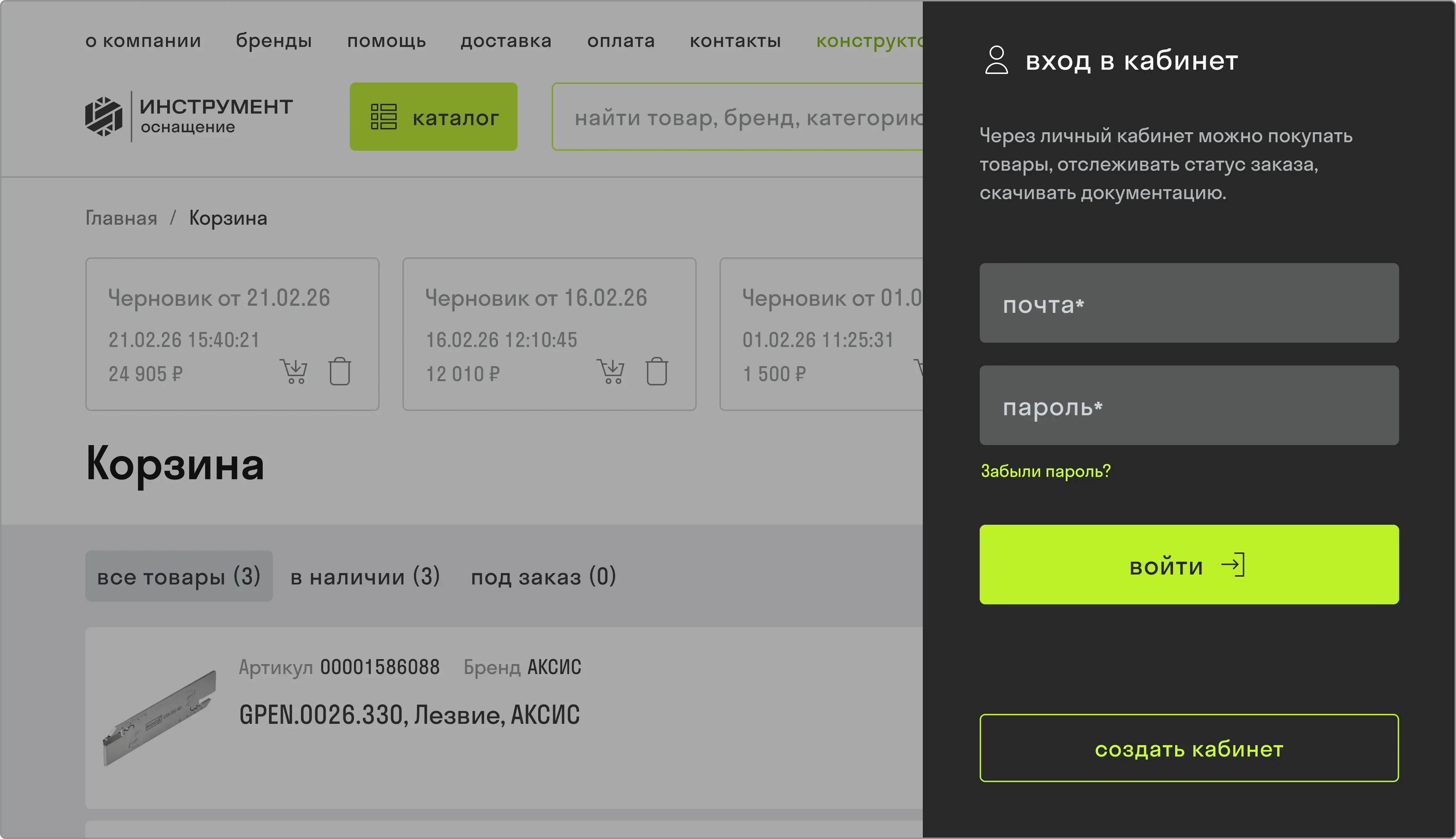Screen dimensions: 1456x839
Task: Click the product search field
Action: [x=738, y=117]
